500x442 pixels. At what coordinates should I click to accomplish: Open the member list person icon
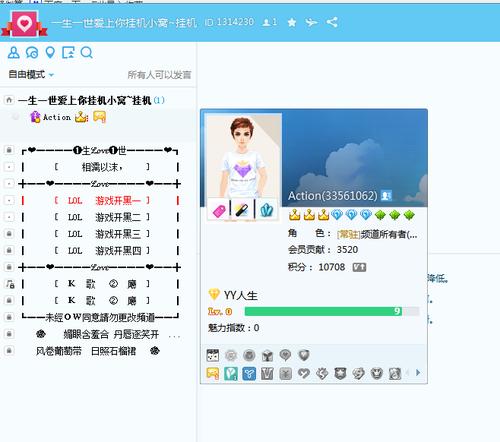(14, 53)
